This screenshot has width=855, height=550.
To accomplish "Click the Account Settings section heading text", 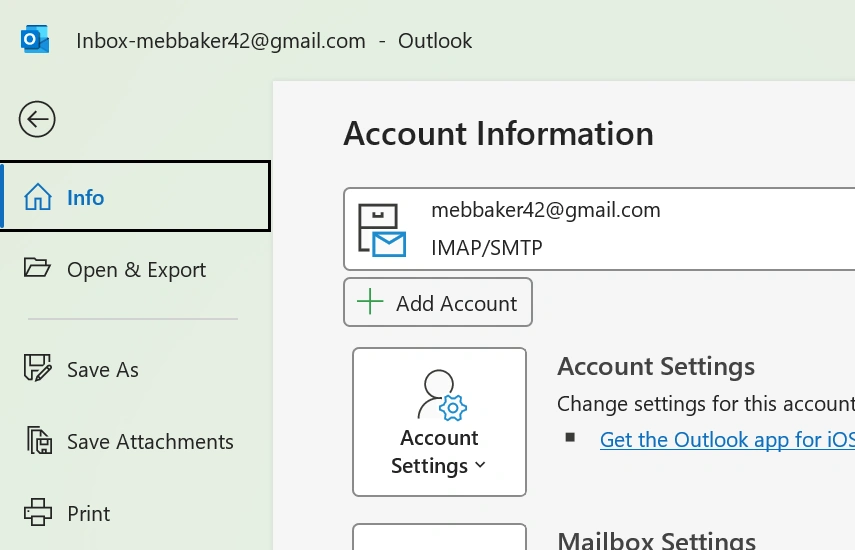I will pos(656,366).
